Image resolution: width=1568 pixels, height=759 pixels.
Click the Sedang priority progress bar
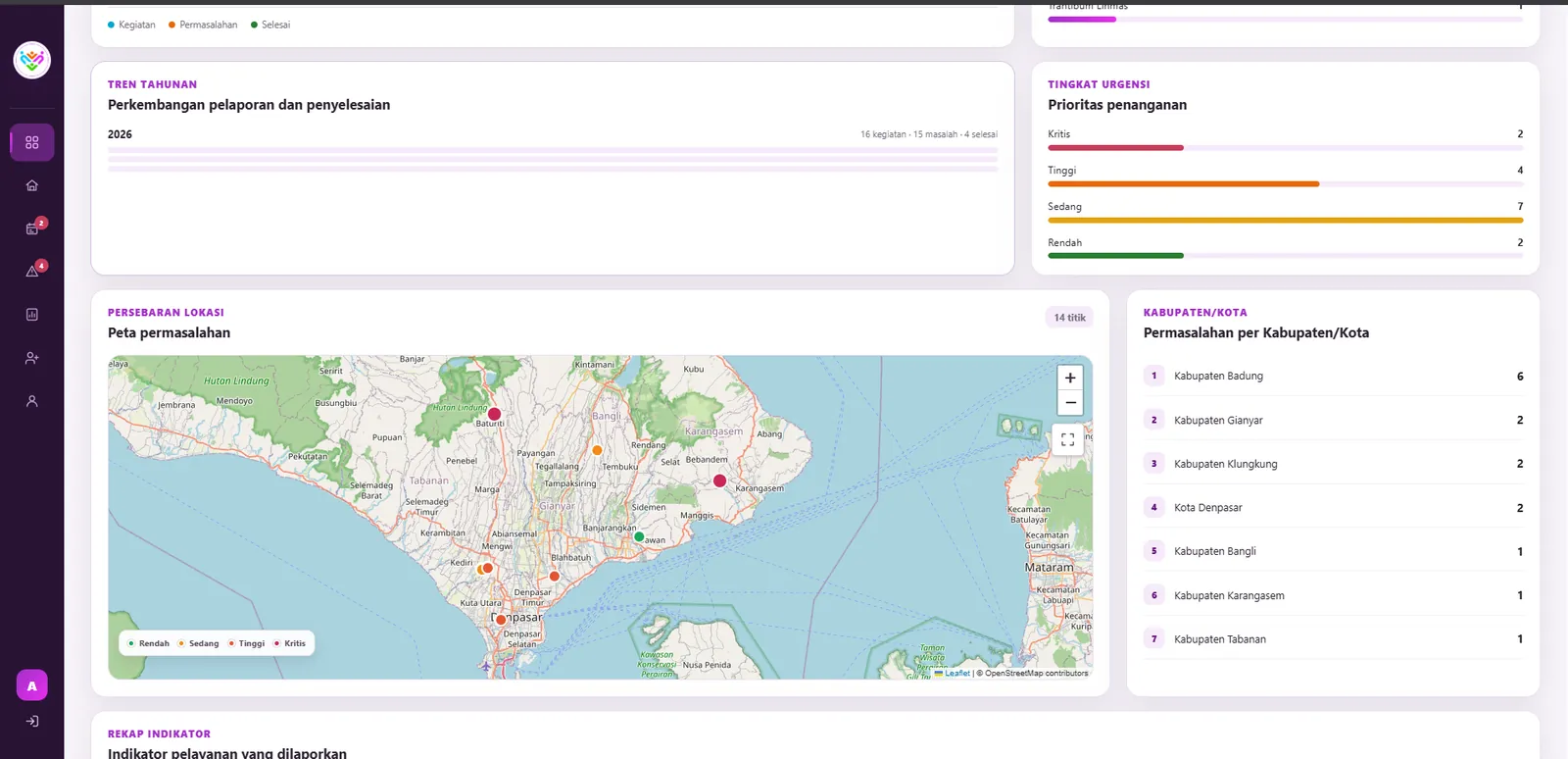pos(1285,221)
